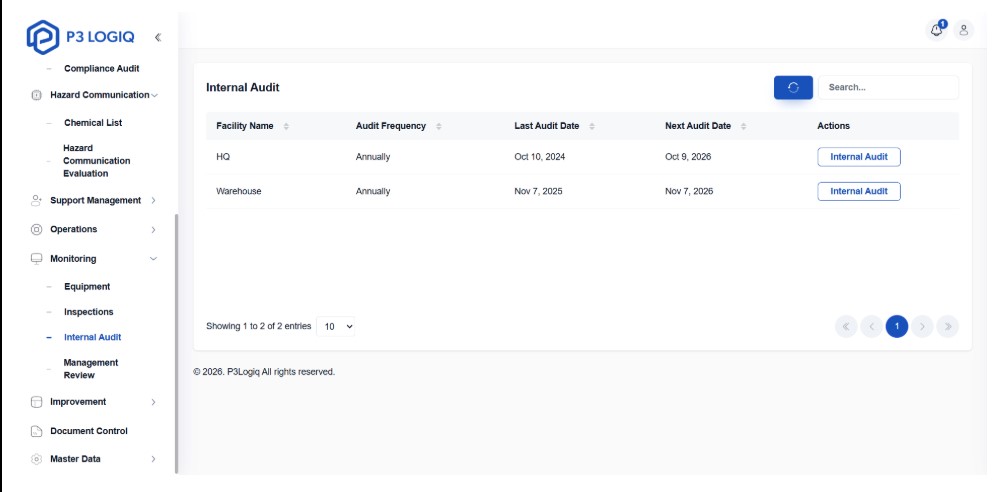The image size is (997, 492).
Task: Click the HQ facility cell
Action: [223, 157]
